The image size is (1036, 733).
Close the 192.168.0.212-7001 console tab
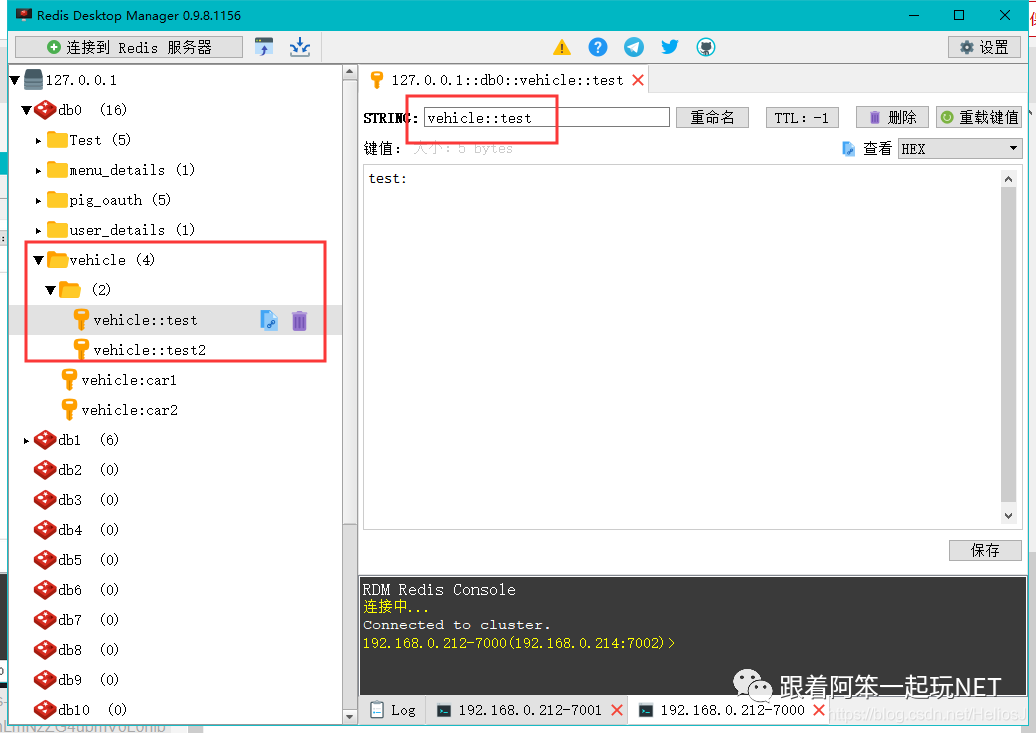pyautogui.click(x=617, y=711)
